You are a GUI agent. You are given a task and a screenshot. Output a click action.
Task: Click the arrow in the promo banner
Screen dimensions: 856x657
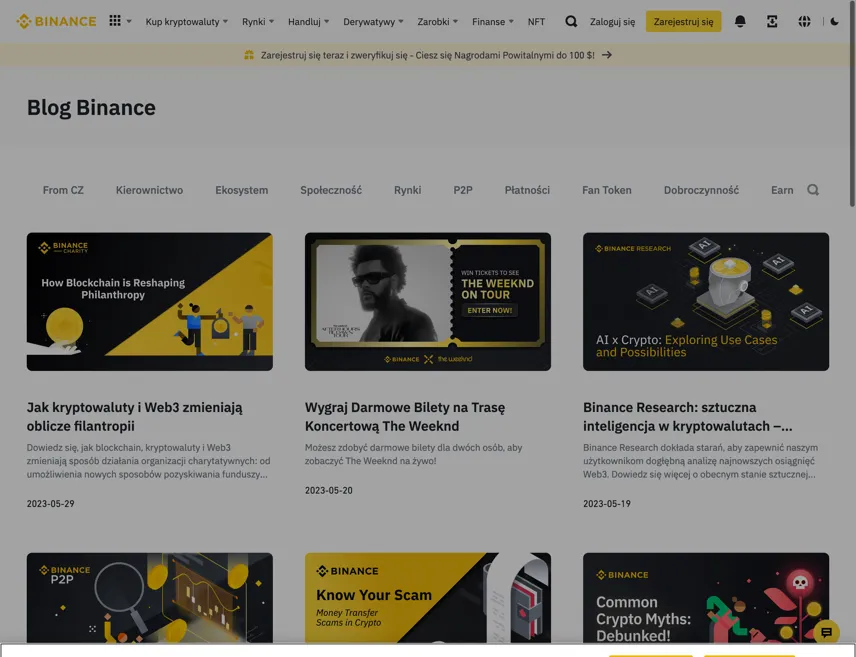(x=607, y=55)
